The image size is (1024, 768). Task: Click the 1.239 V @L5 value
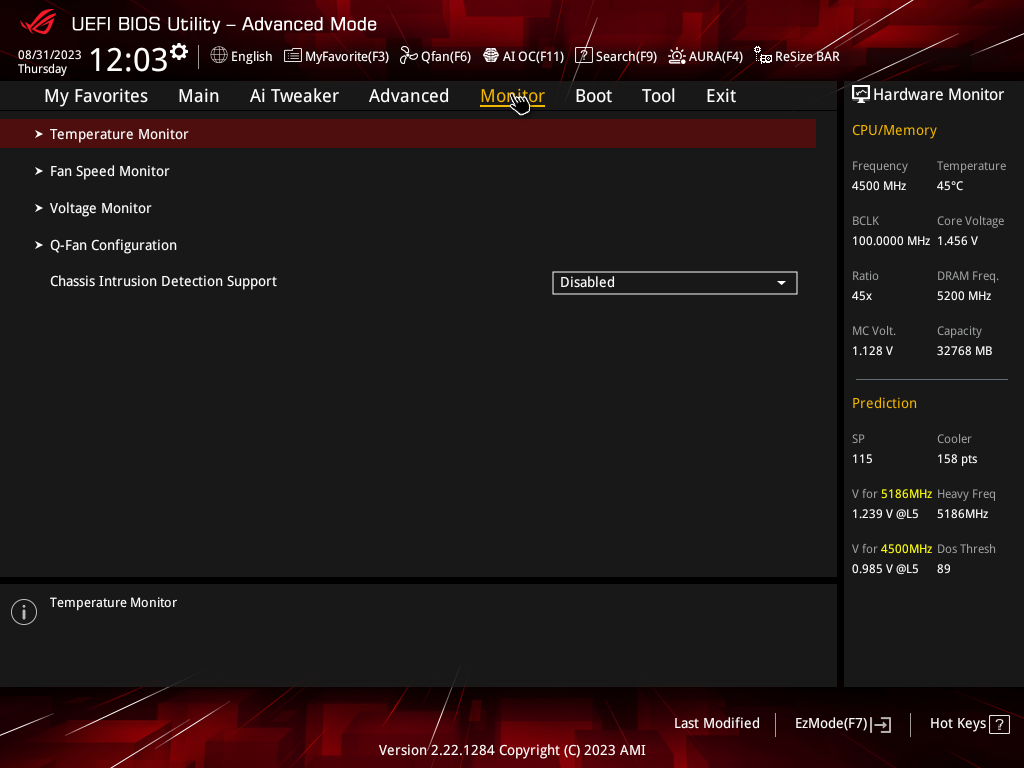click(885, 514)
